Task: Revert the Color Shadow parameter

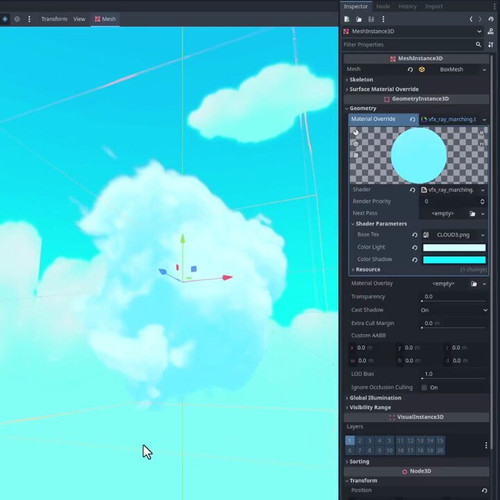Action: (415, 260)
